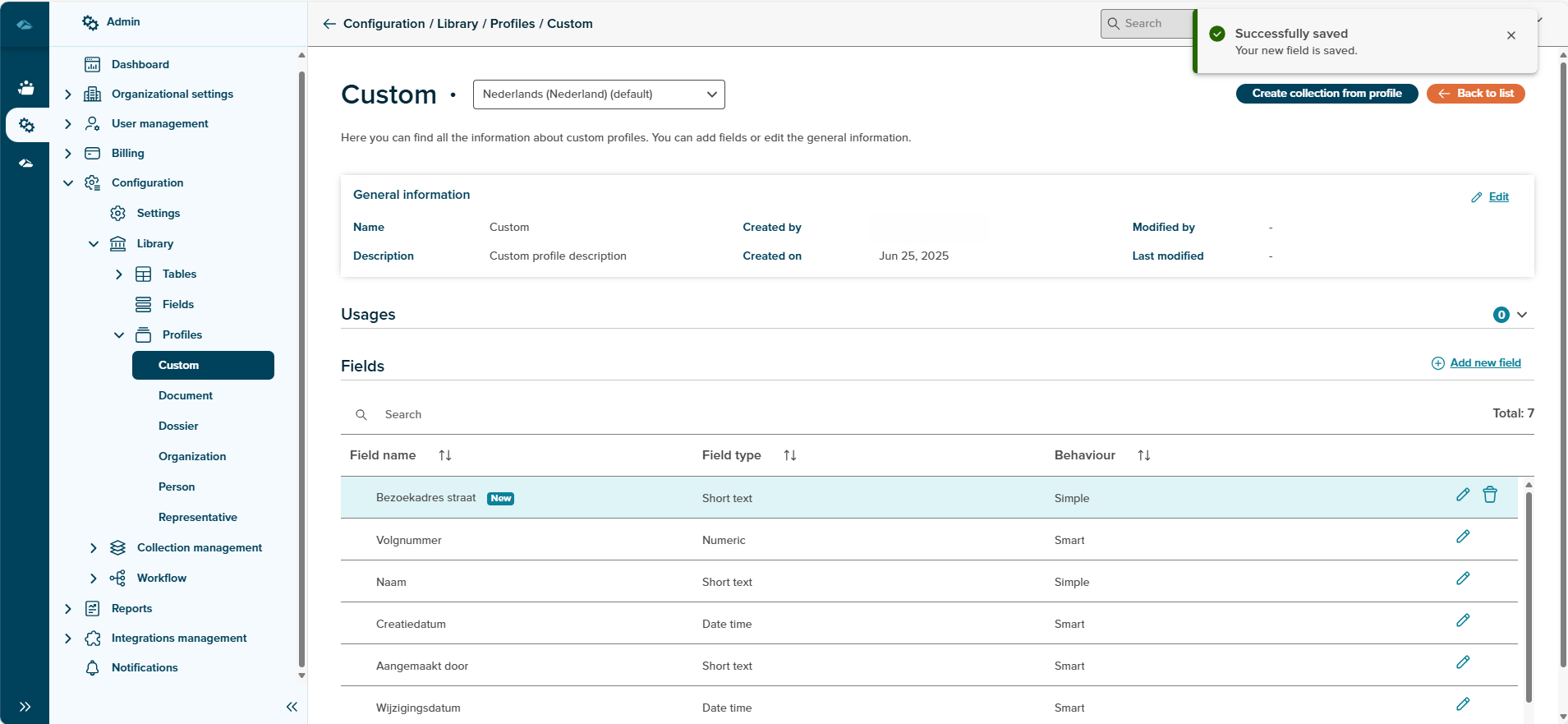Sort by Field name column
This screenshot has width=1568, height=724.
444,455
